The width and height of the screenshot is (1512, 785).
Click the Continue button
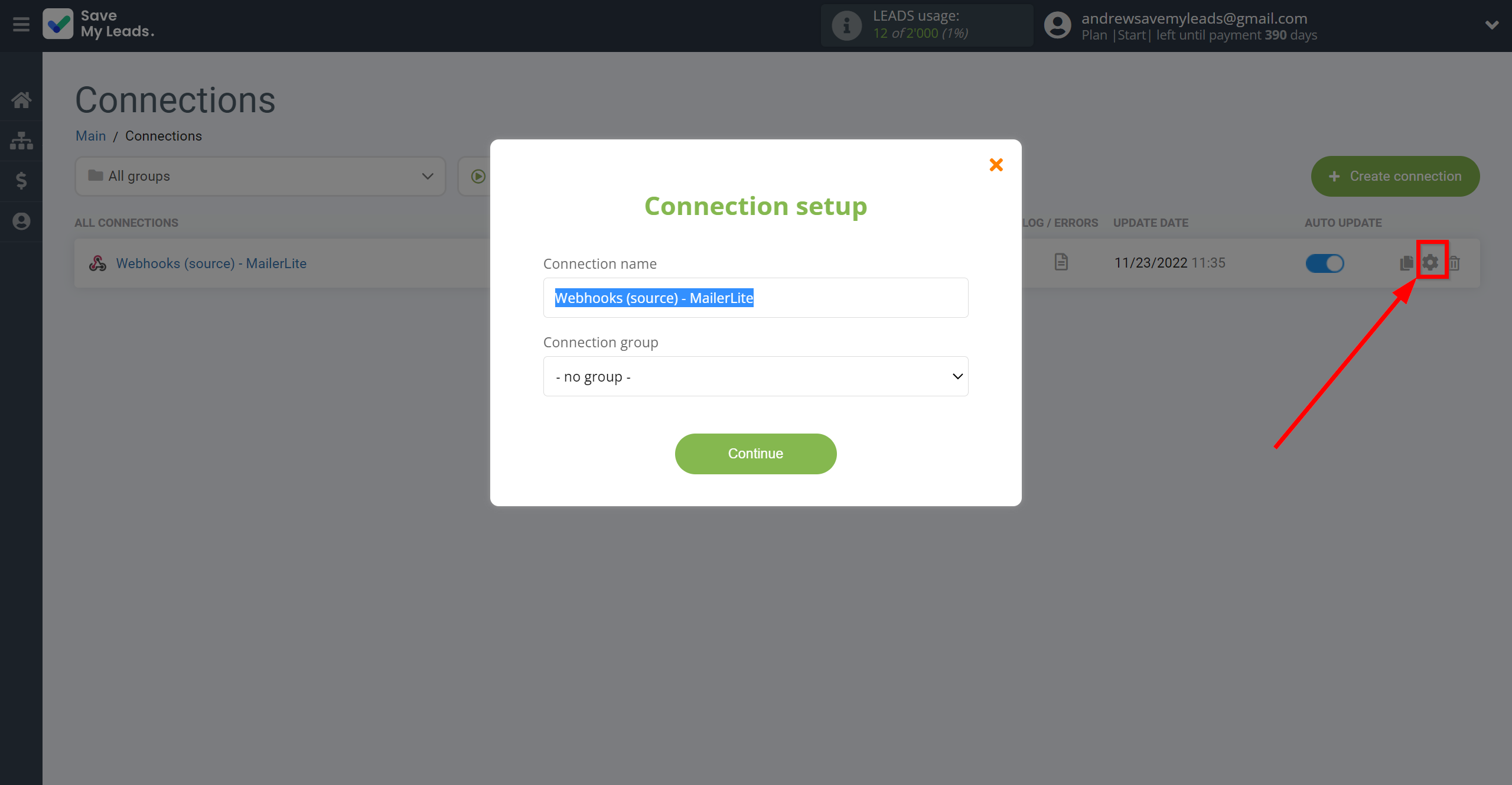coord(755,453)
